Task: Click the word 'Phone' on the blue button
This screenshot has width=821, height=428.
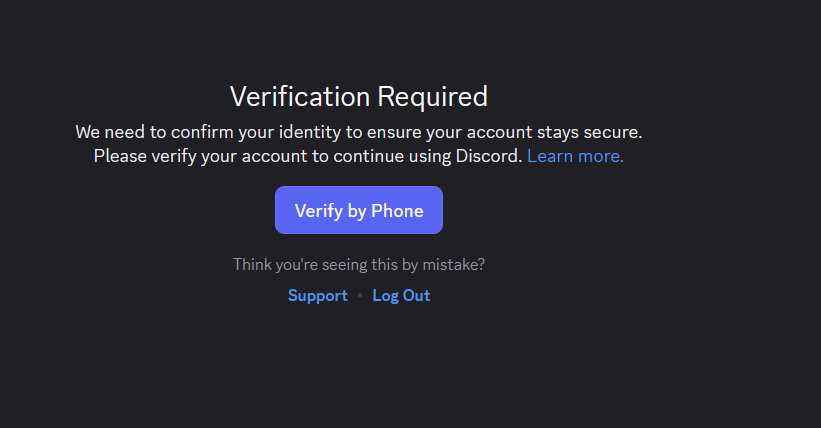Action: 397,211
